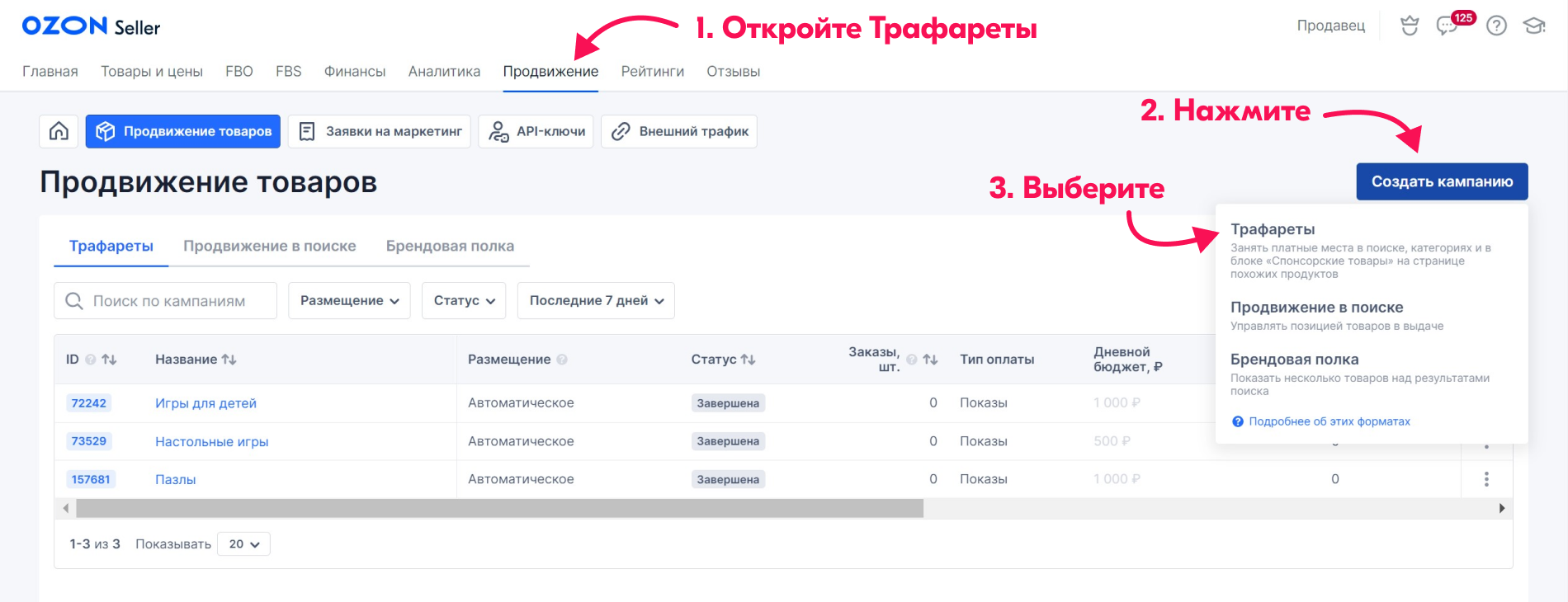Open Рейтинги menu item
1568x602 pixels.
[653, 72]
